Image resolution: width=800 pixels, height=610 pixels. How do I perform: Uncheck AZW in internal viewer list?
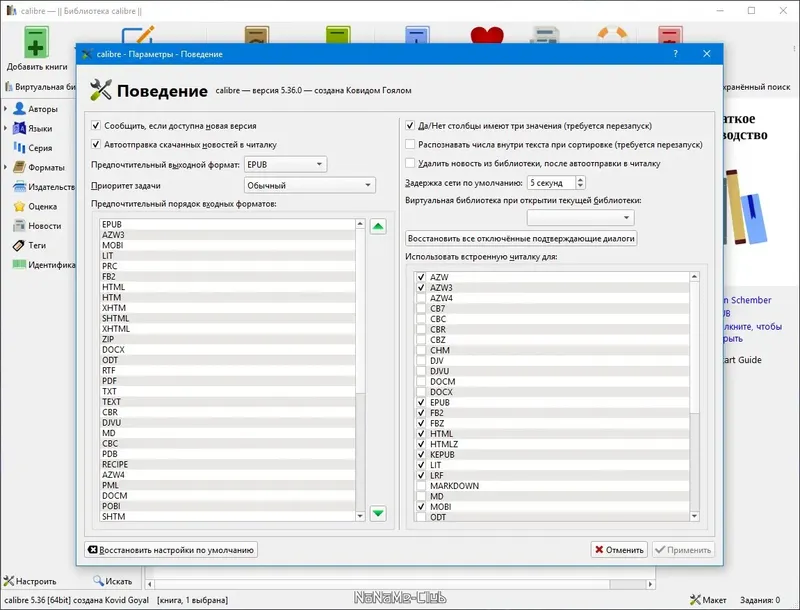click(421, 277)
